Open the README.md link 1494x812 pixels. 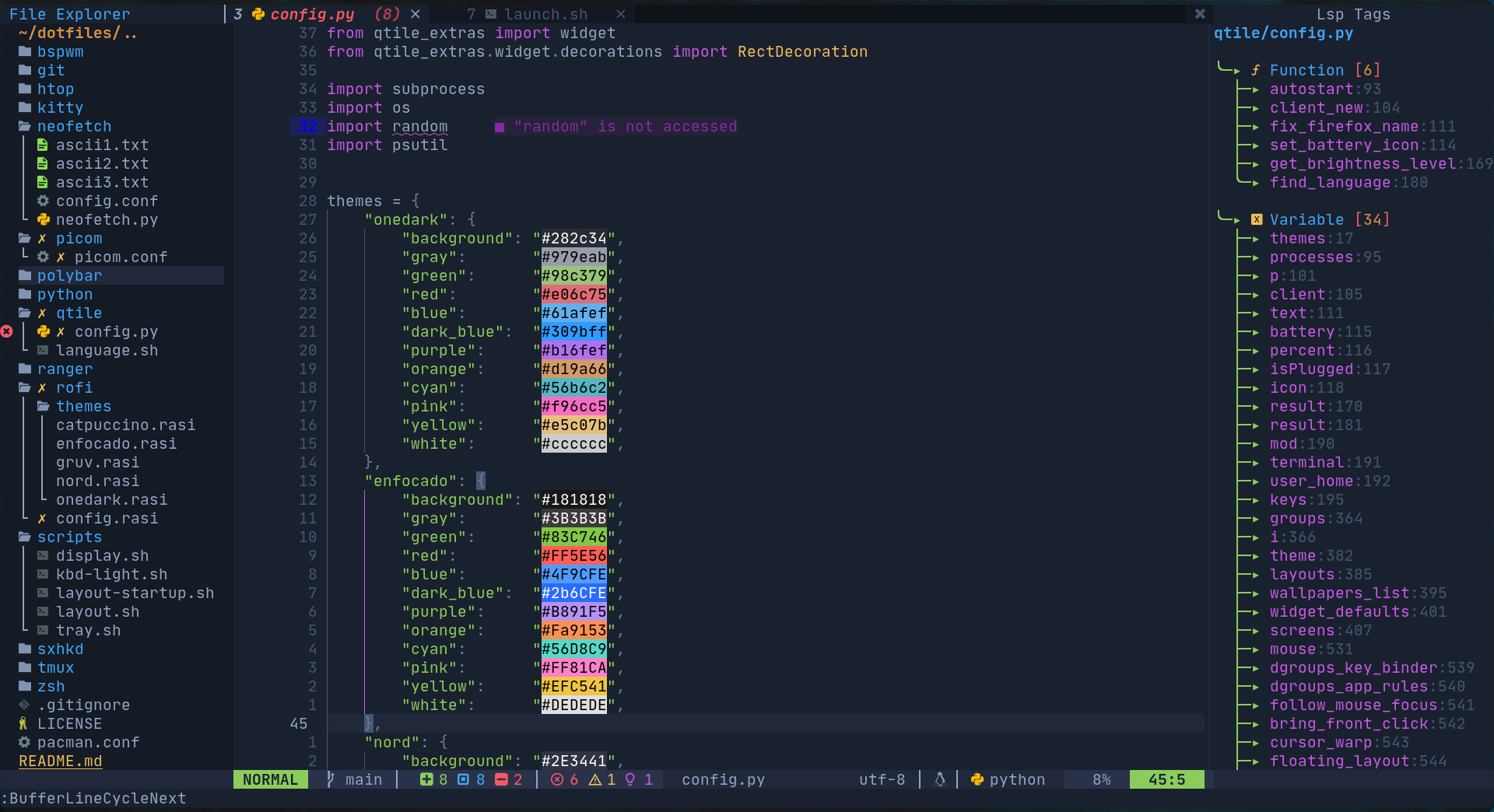coord(60,761)
